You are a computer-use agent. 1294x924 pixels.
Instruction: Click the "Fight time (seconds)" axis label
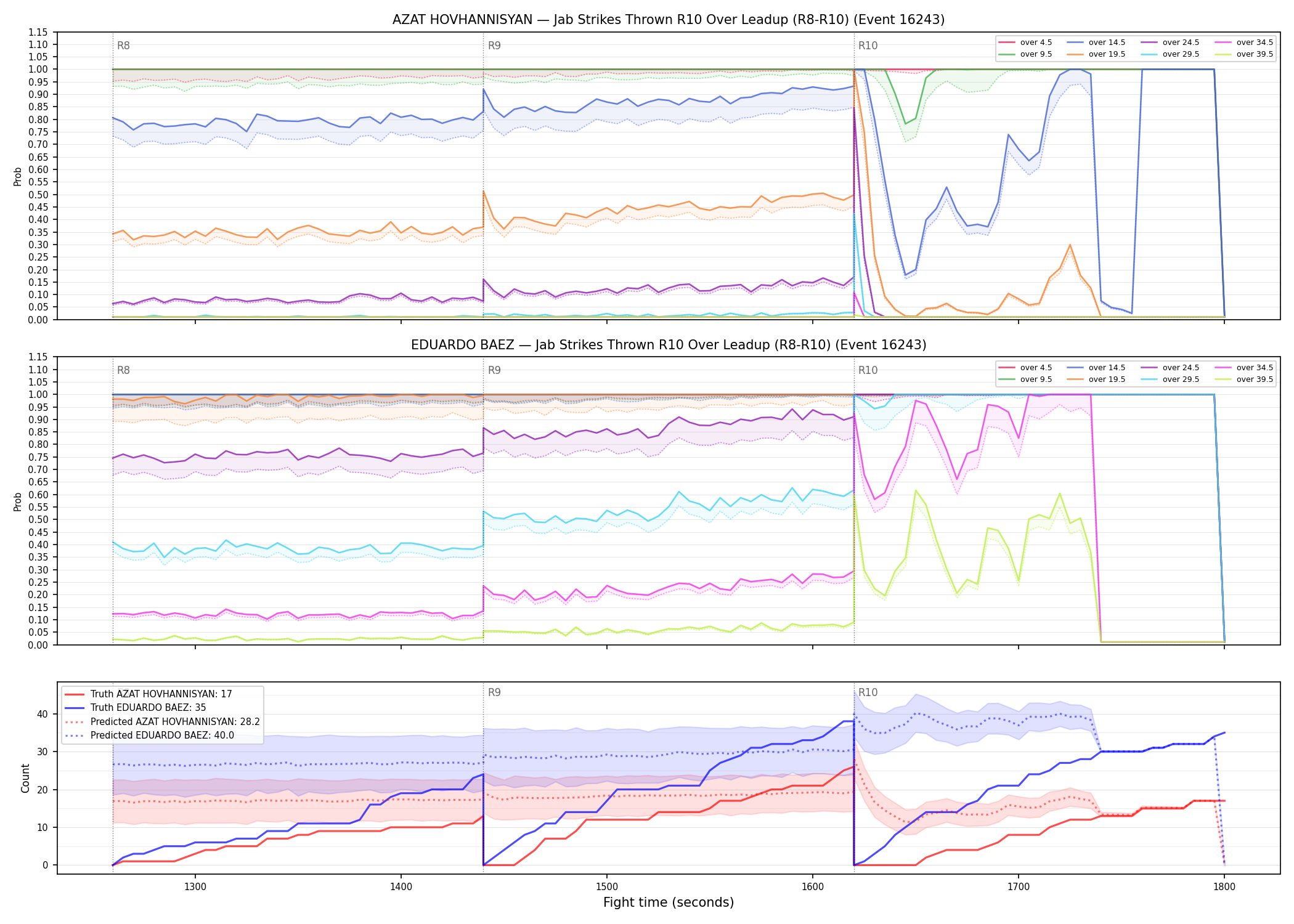click(x=669, y=902)
